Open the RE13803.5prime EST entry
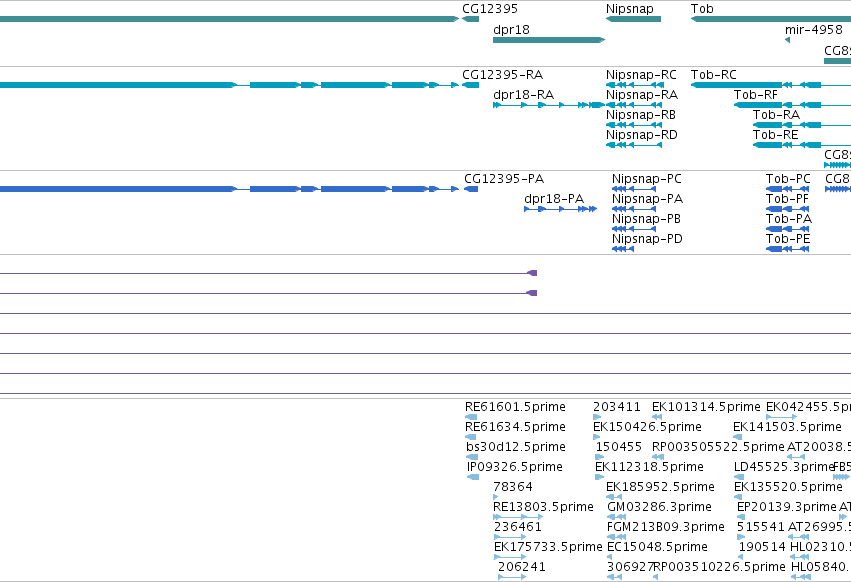Viewport: 851px width, 582px height. [x=543, y=507]
